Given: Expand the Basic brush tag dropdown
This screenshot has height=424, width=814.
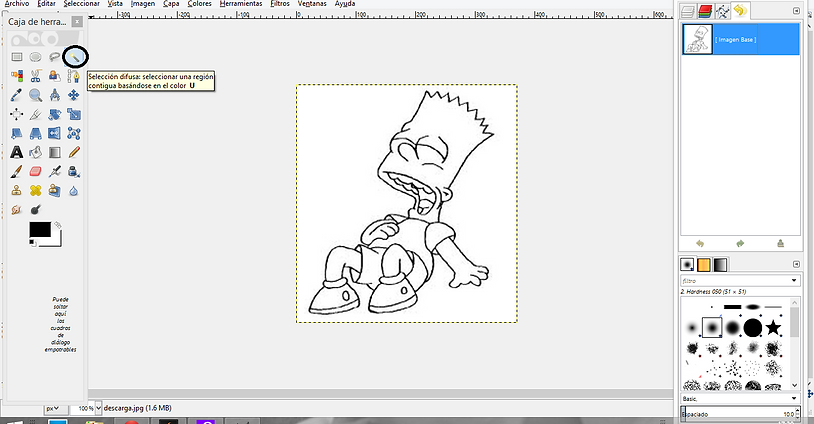Looking at the screenshot, I should pos(794,399).
